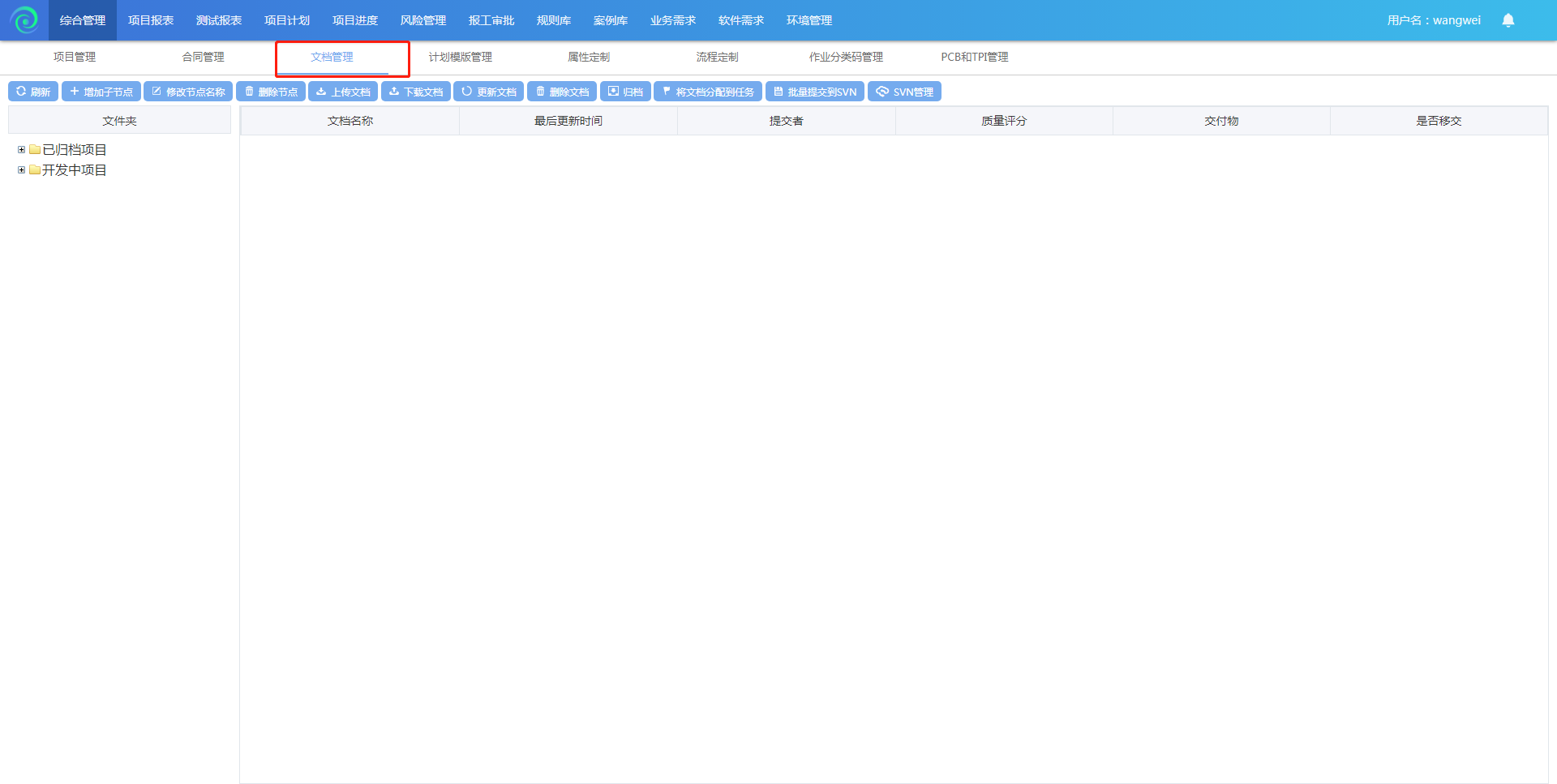Image resolution: width=1557 pixels, height=784 pixels.
Task: Click the app logo in top-left corner
Action: [24, 20]
